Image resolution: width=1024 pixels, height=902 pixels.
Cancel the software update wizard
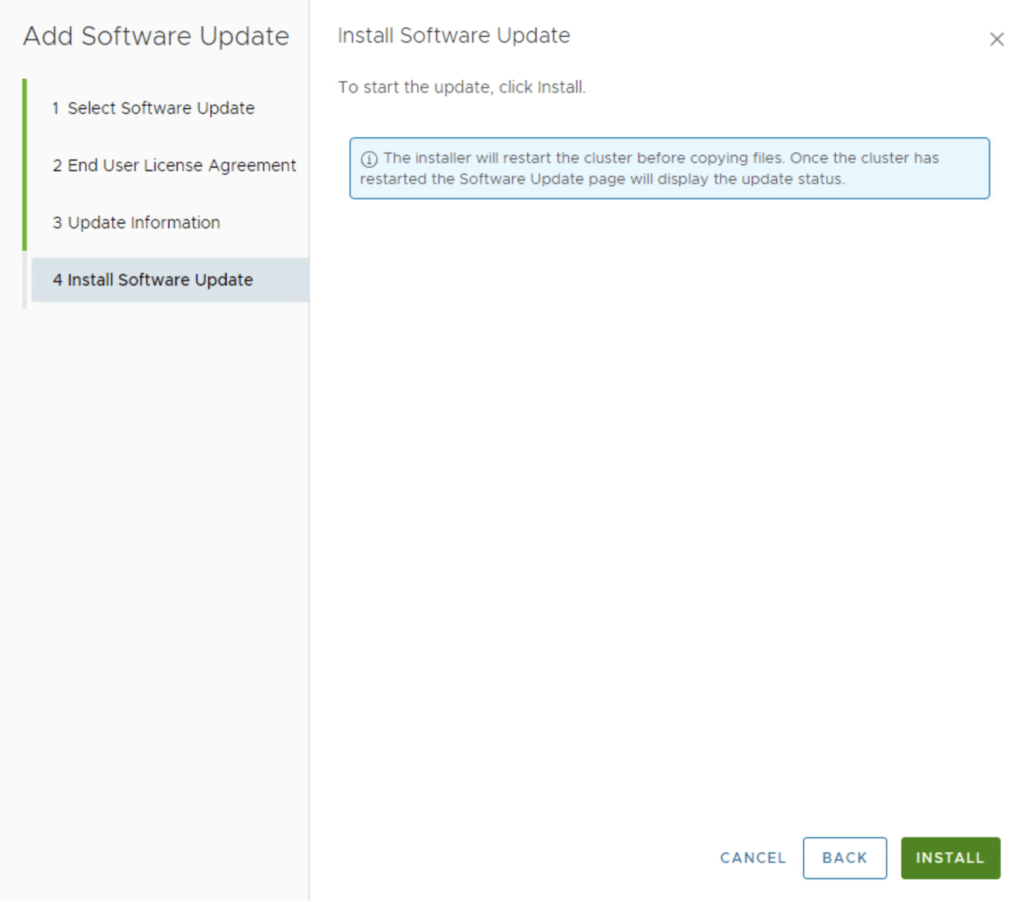pyautogui.click(x=753, y=858)
